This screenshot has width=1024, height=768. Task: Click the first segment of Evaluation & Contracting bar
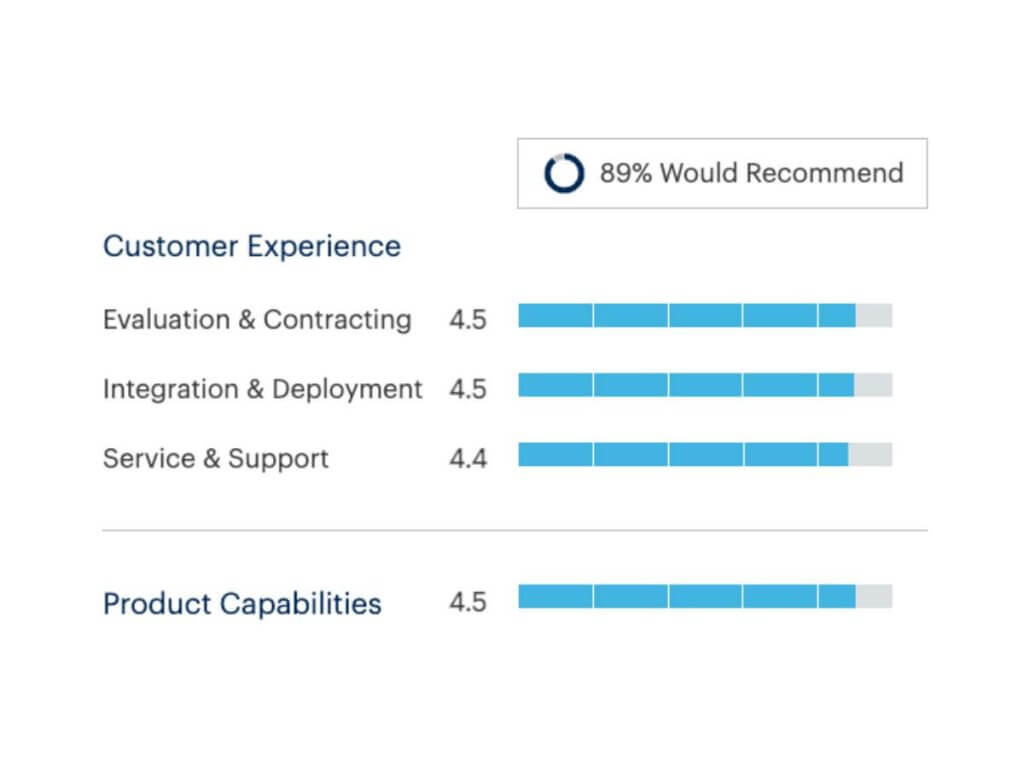555,315
